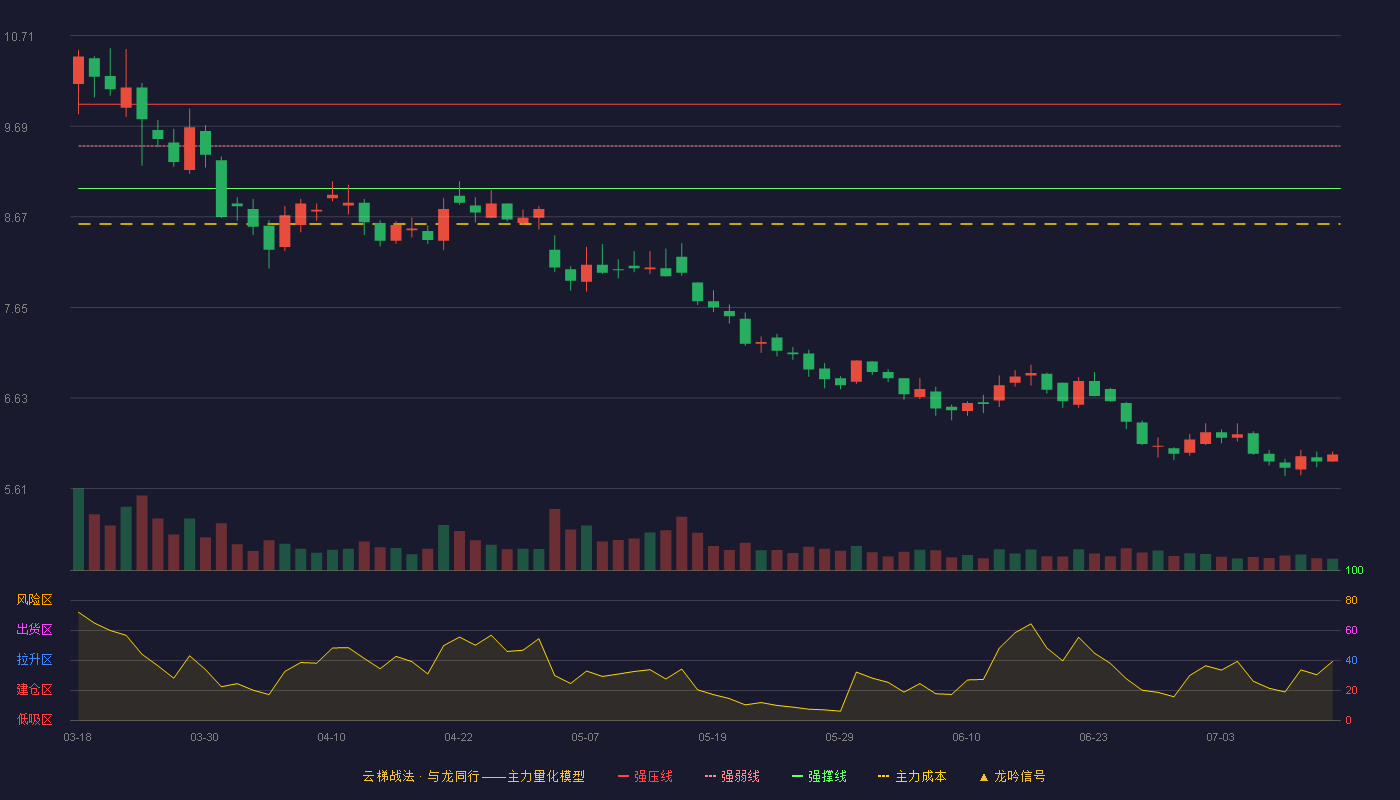Click the red 强压线 legend line marker
Viewport: 1400px width, 800px height.
(x=624, y=776)
